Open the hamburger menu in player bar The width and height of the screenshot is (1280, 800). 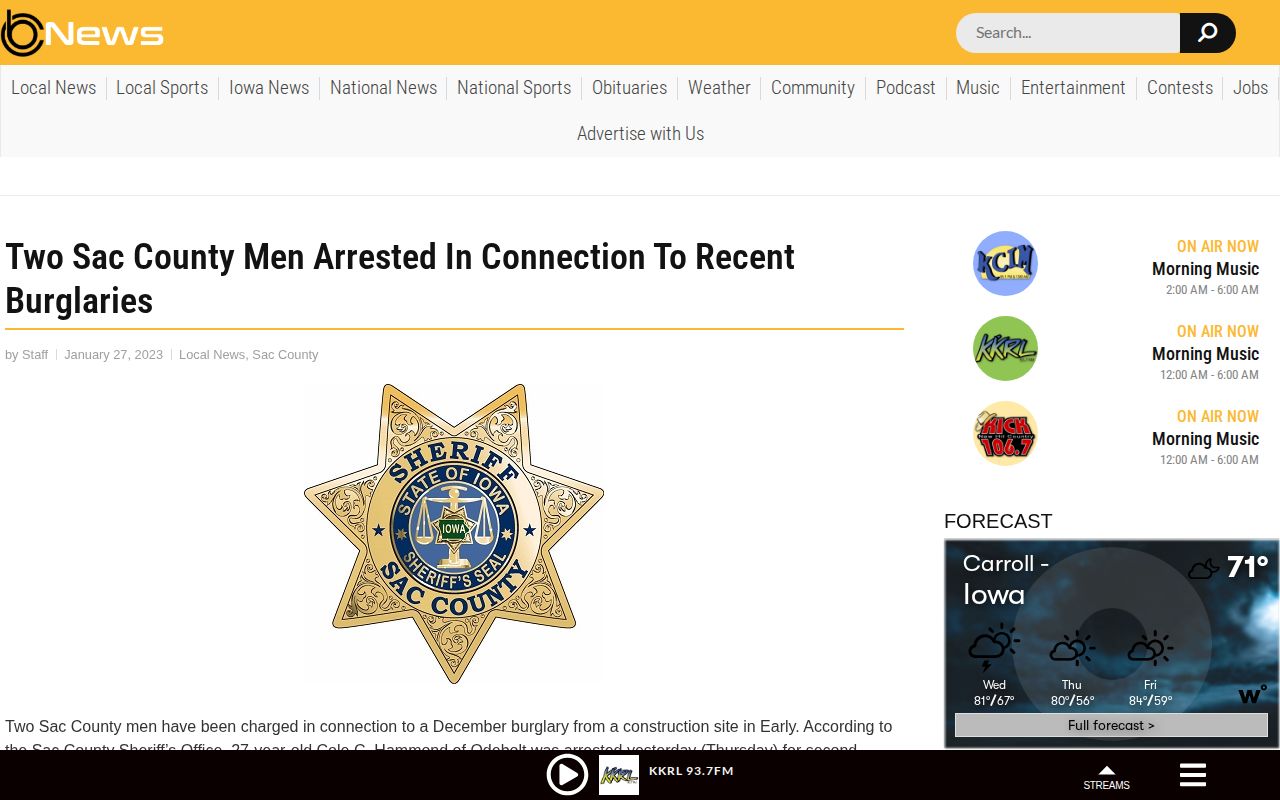click(x=1193, y=775)
